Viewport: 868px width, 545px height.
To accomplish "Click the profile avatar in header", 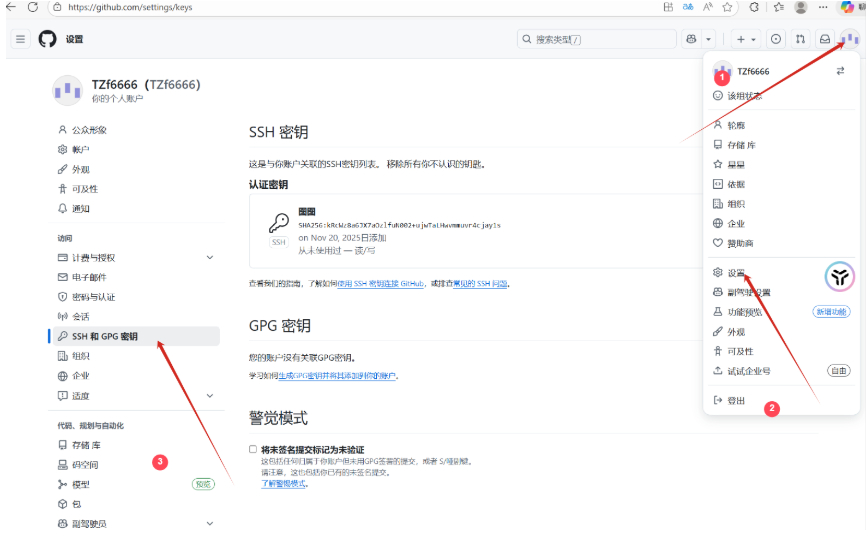I will [850, 39].
